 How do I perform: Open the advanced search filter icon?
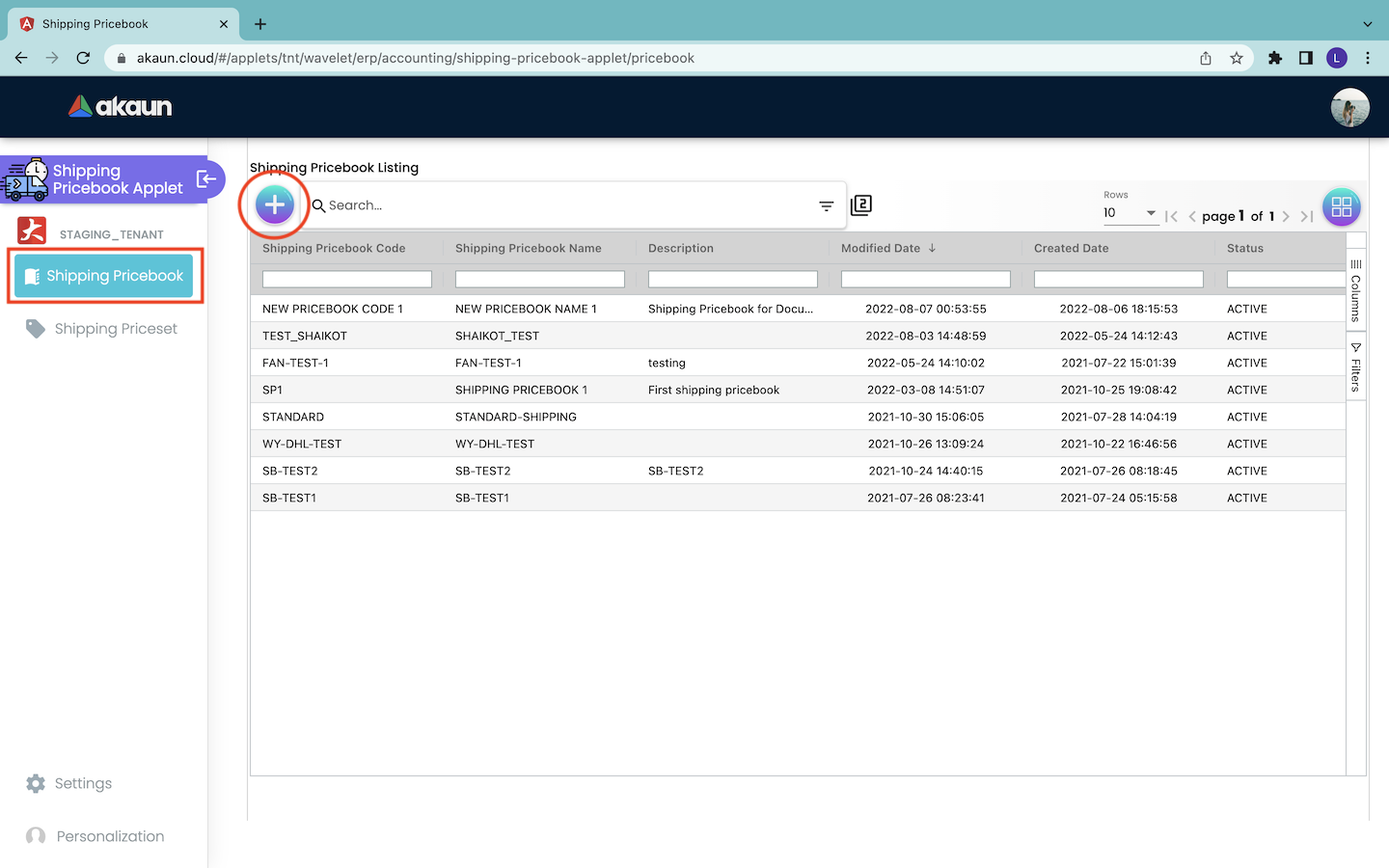826,205
